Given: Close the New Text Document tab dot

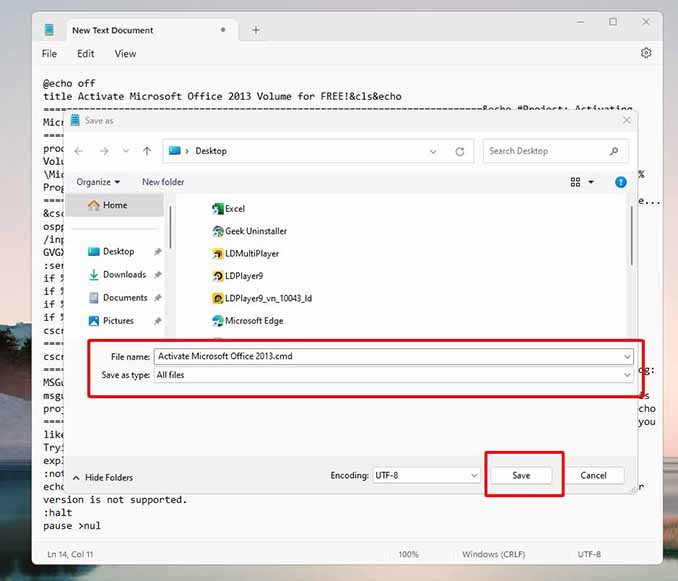Looking at the screenshot, I should (223, 30).
